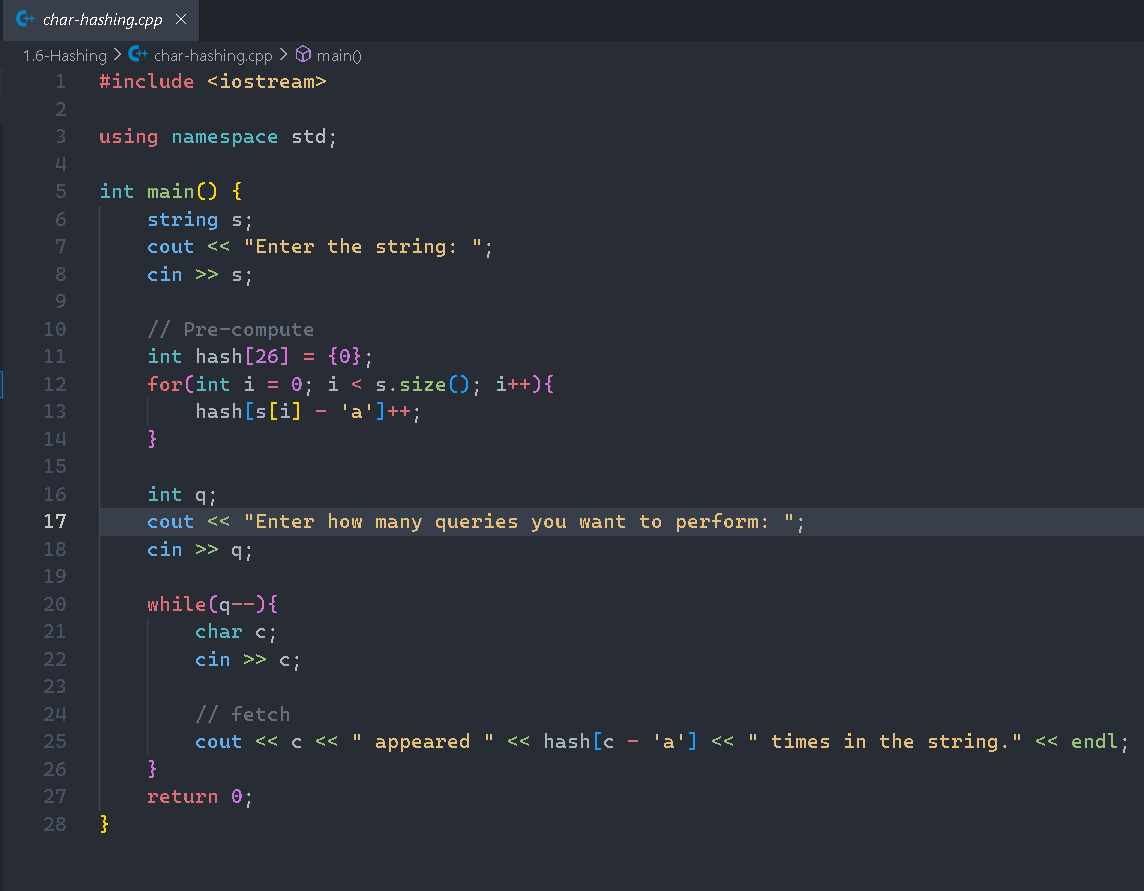Select the char-hashing.cpp editor tab
Viewport: 1144px width, 891px height.
click(101, 20)
